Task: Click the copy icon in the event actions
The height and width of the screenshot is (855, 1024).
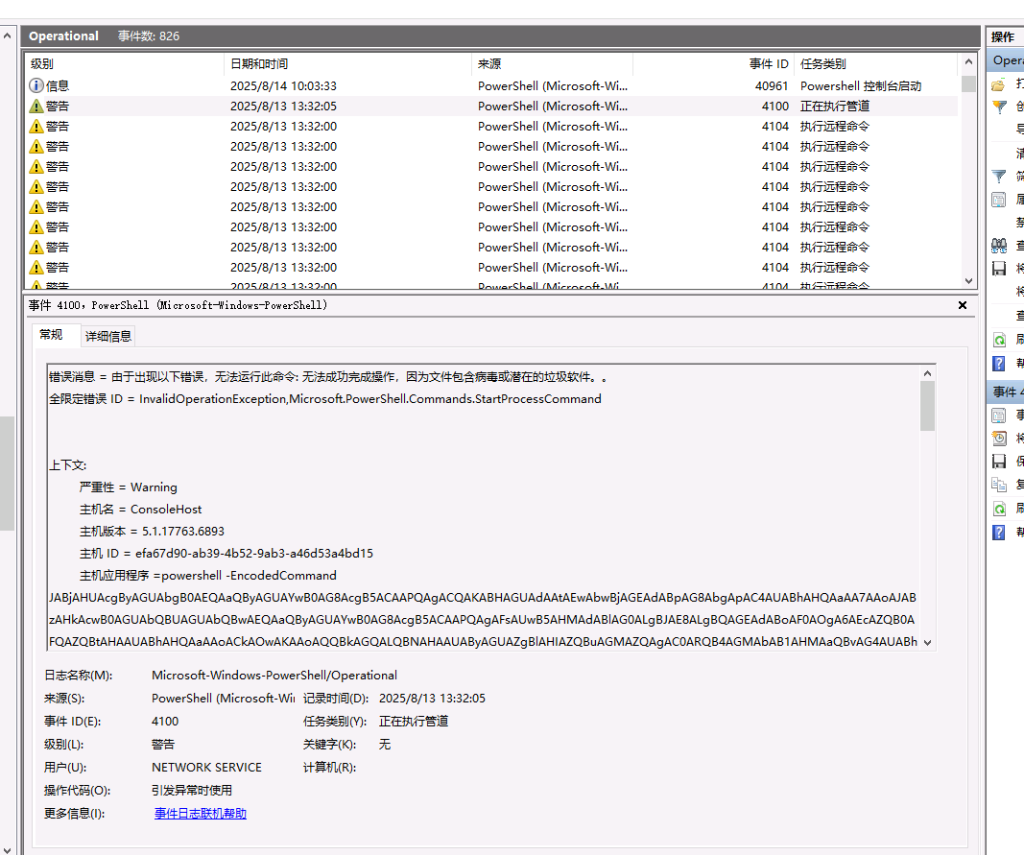Action: click(x=998, y=485)
